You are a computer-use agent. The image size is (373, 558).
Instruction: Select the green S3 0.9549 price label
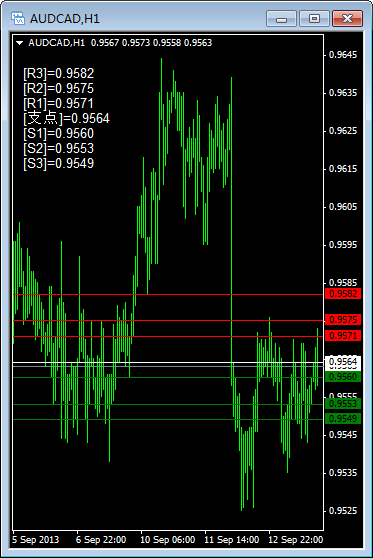click(343, 418)
